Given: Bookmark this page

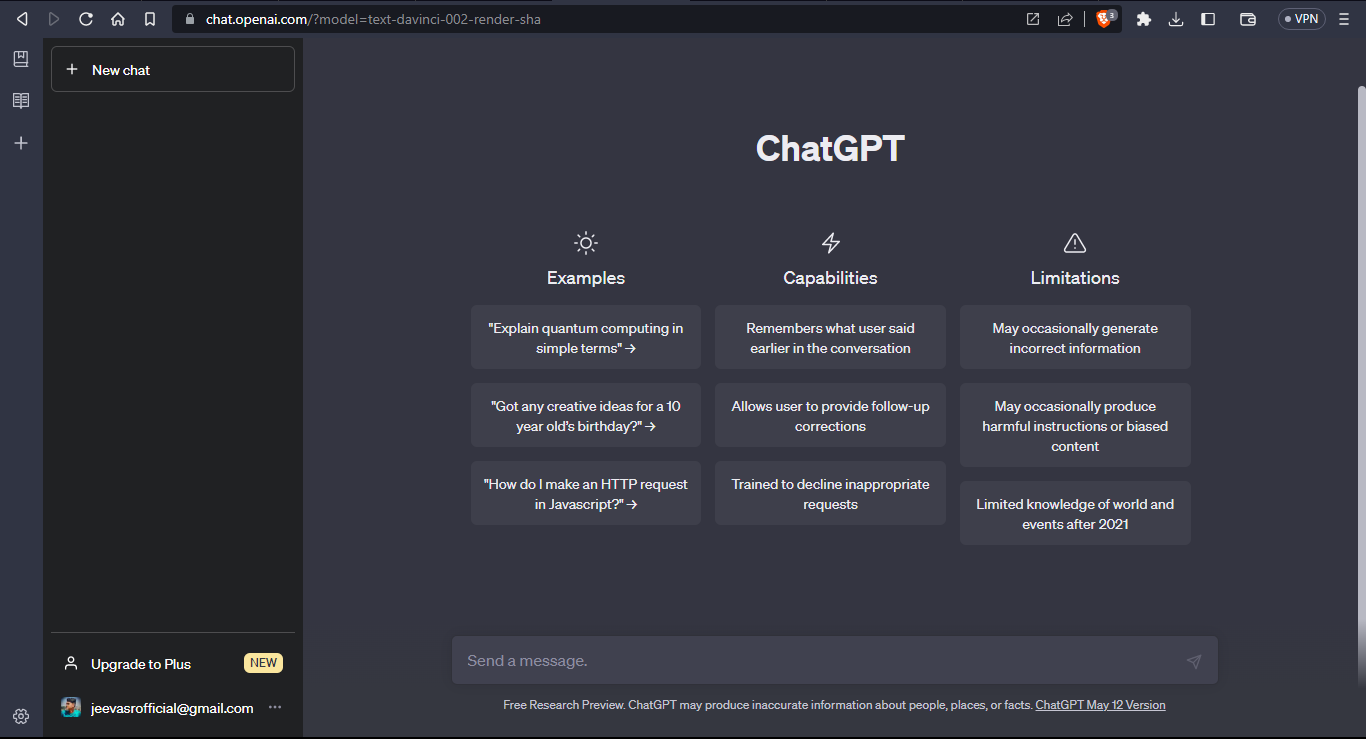Looking at the screenshot, I should pyautogui.click(x=150, y=19).
